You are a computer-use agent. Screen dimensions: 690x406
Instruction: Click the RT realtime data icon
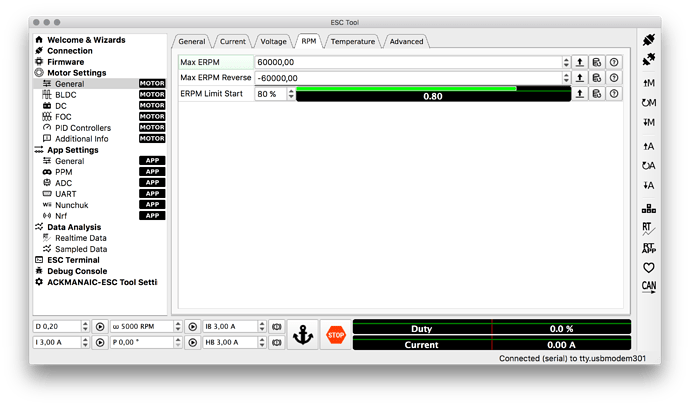tap(648, 228)
